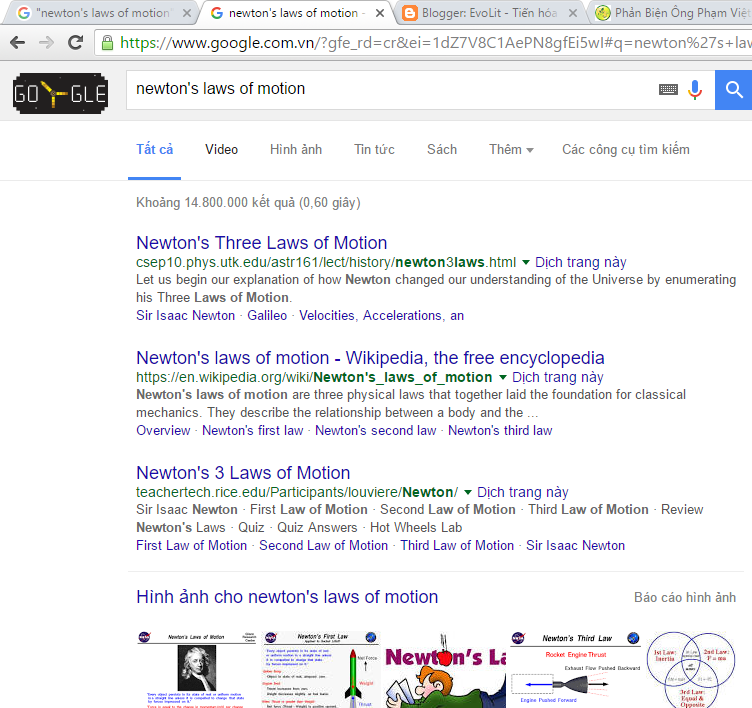Open the Video results tab
The width and height of the screenshot is (752, 708).
[x=222, y=150]
